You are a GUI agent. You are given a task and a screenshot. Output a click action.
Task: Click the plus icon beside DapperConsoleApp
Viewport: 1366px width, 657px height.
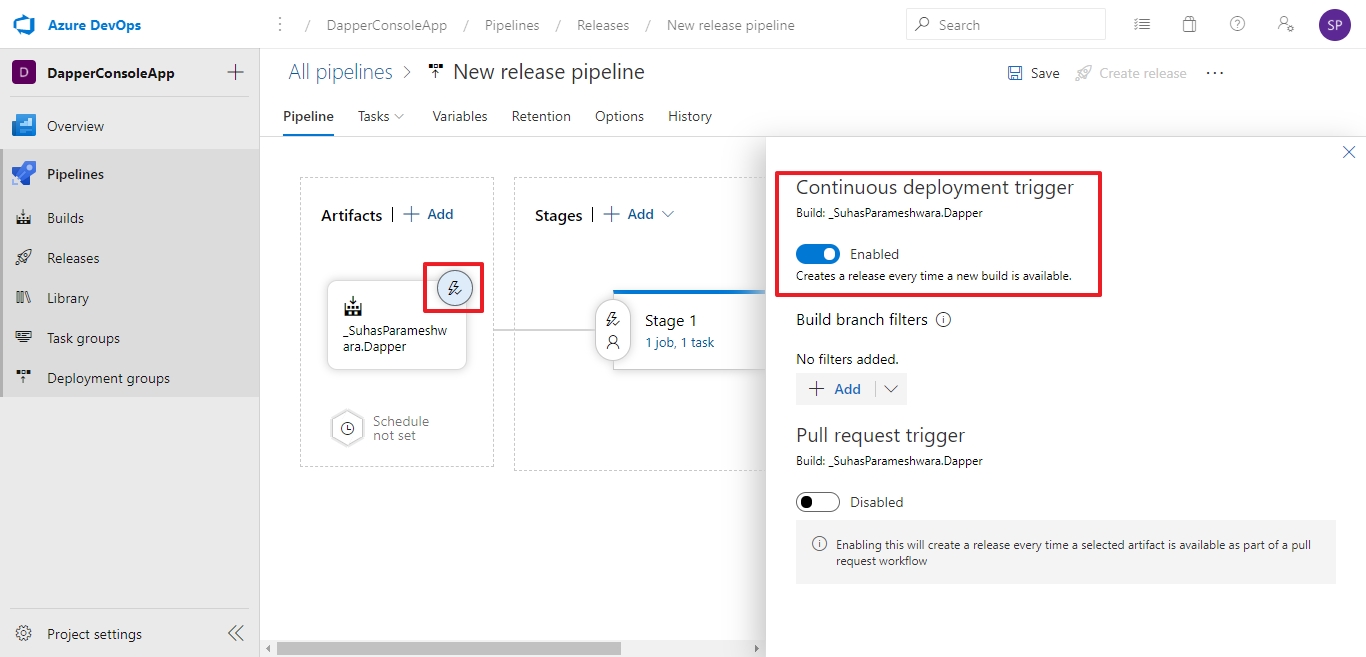tap(235, 72)
